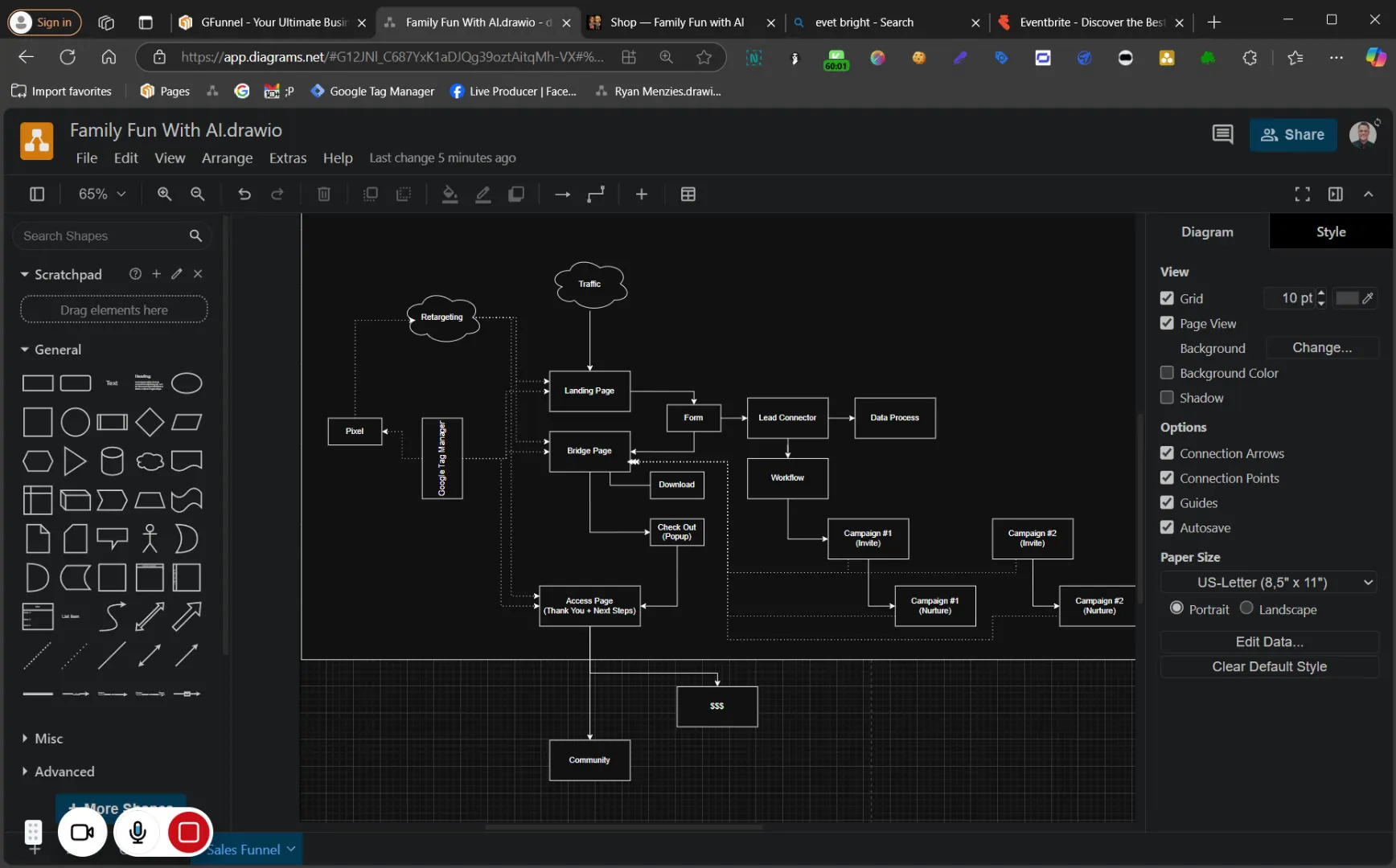Open the Edit menu
The height and width of the screenshot is (868, 1396).
126,158
